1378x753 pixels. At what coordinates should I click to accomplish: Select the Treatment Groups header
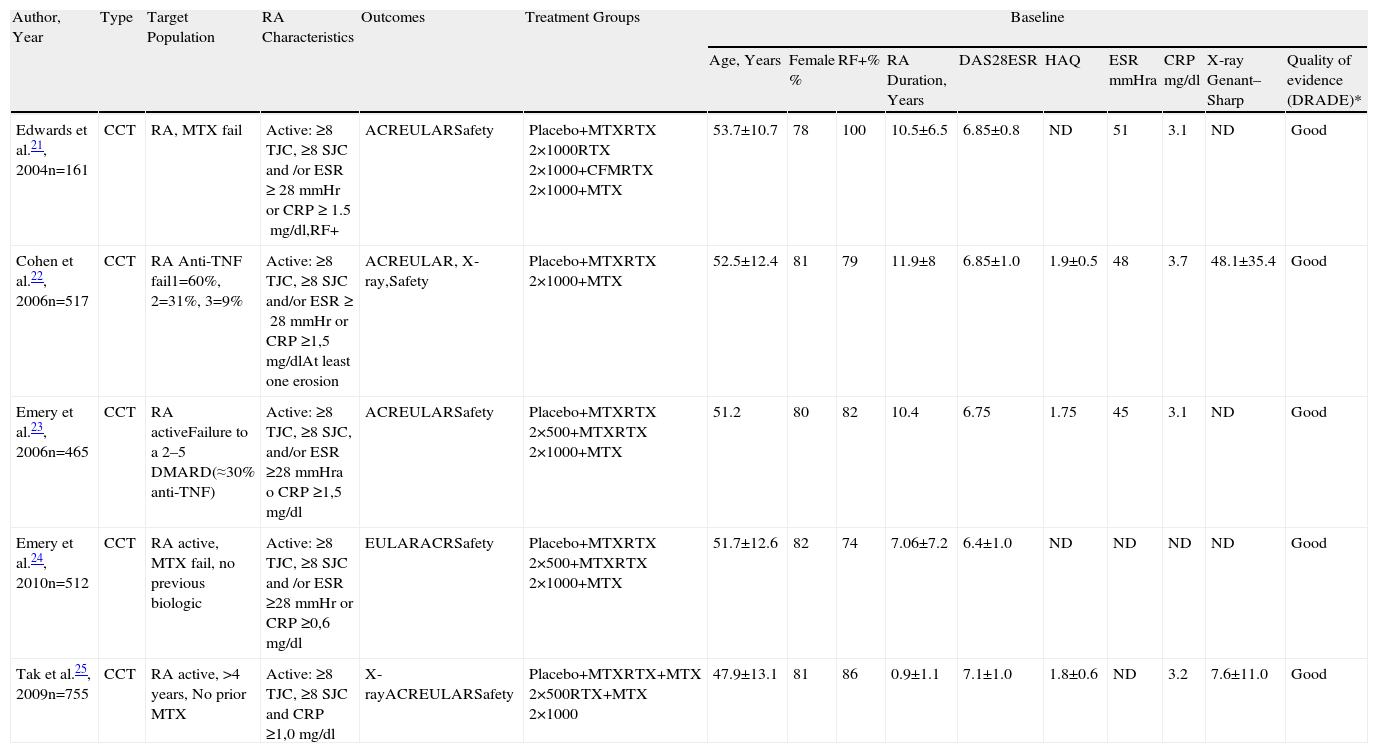[x=582, y=18]
